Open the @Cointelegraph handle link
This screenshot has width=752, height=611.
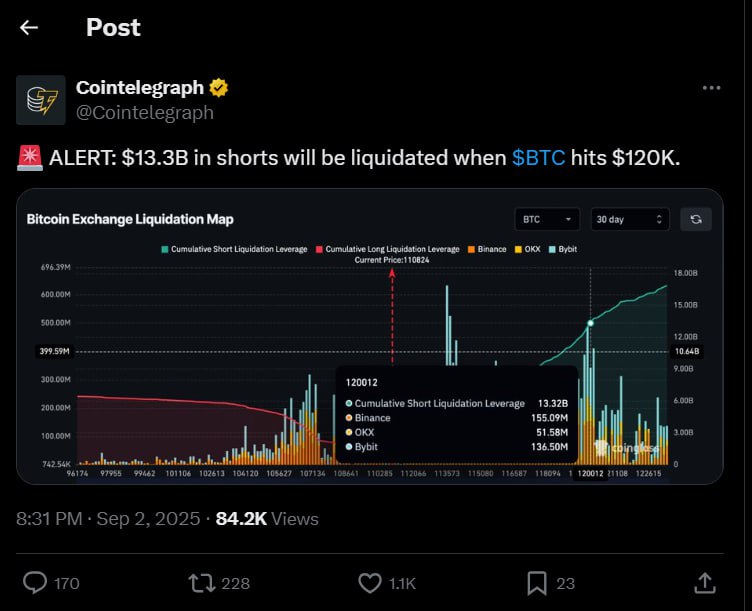coord(145,113)
